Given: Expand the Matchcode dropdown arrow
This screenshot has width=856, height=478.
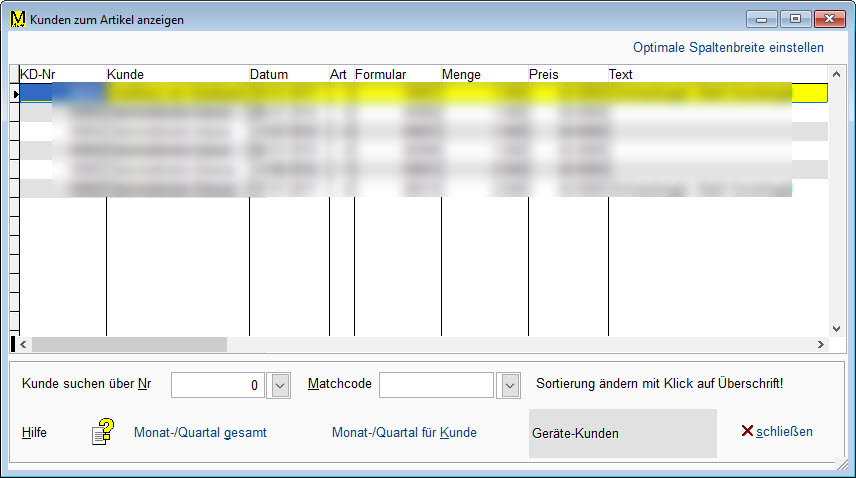Looking at the screenshot, I should [510, 385].
